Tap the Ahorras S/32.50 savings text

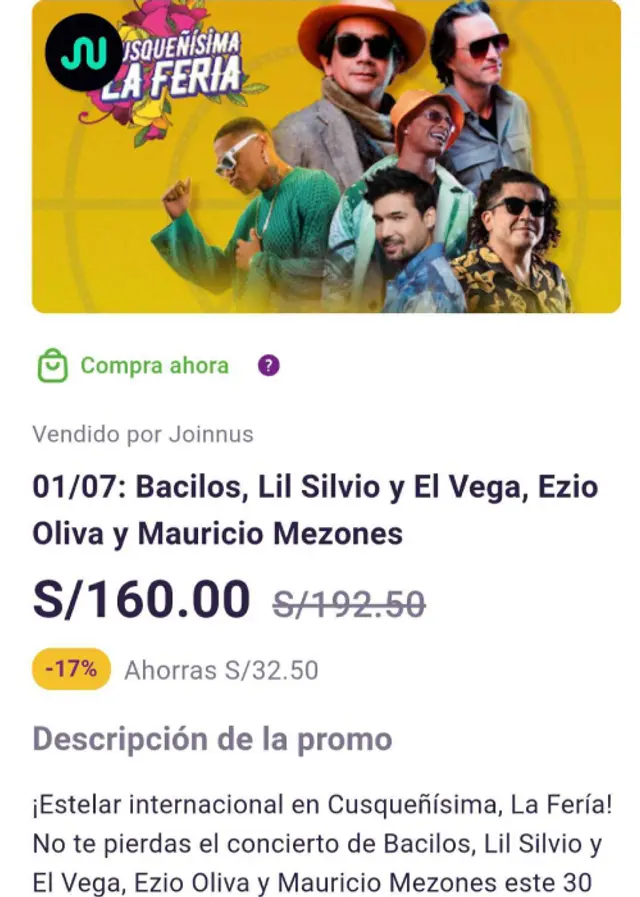(221, 670)
